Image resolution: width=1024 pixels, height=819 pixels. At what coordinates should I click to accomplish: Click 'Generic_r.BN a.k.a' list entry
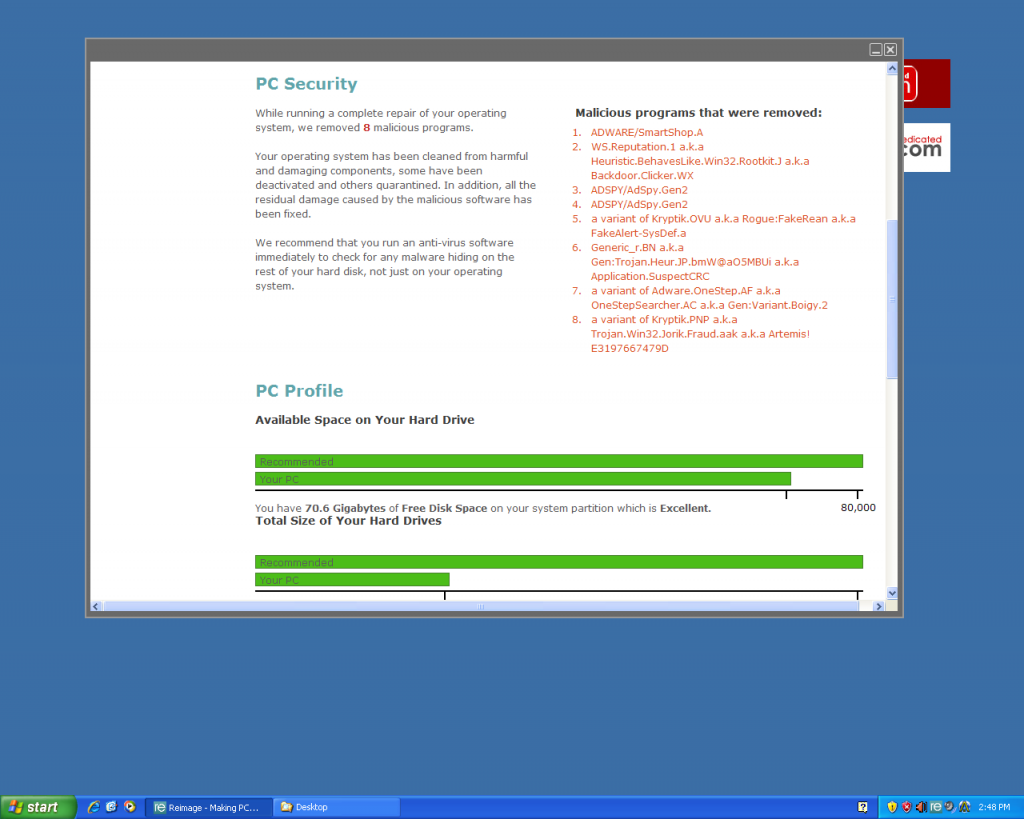[637, 248]
